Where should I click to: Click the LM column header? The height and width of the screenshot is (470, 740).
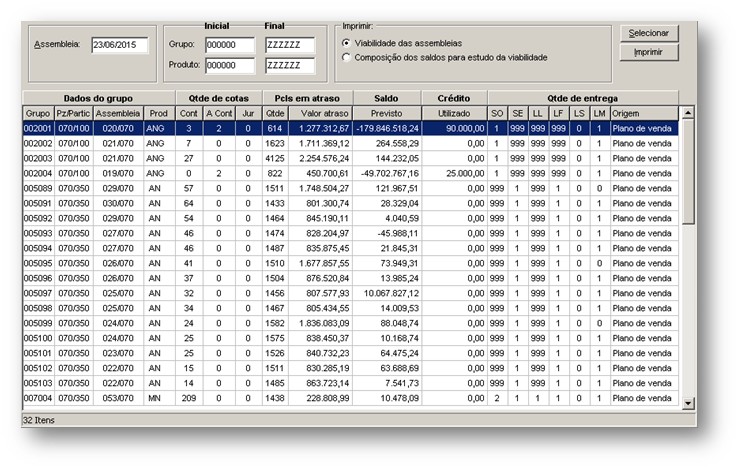click(599, 113)
